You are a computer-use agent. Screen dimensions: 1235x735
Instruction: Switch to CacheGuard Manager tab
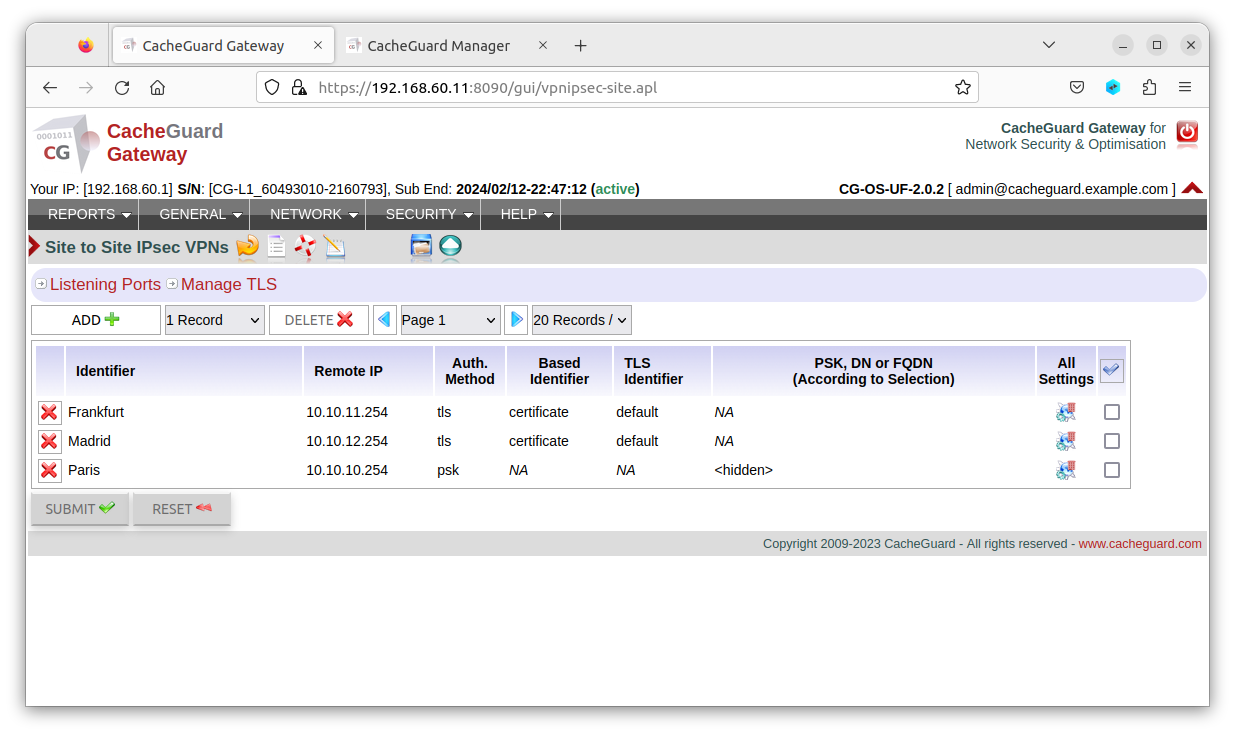click(438, 46)
